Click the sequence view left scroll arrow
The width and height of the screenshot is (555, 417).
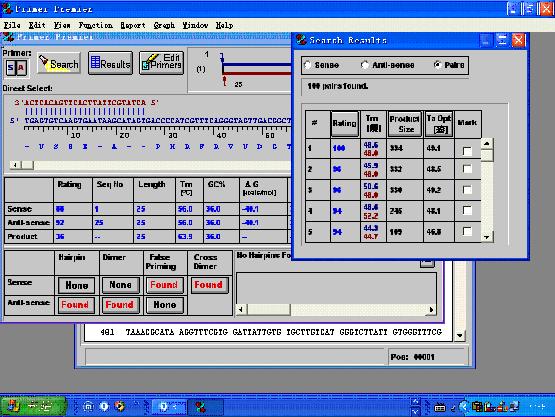tap(15, 165)
